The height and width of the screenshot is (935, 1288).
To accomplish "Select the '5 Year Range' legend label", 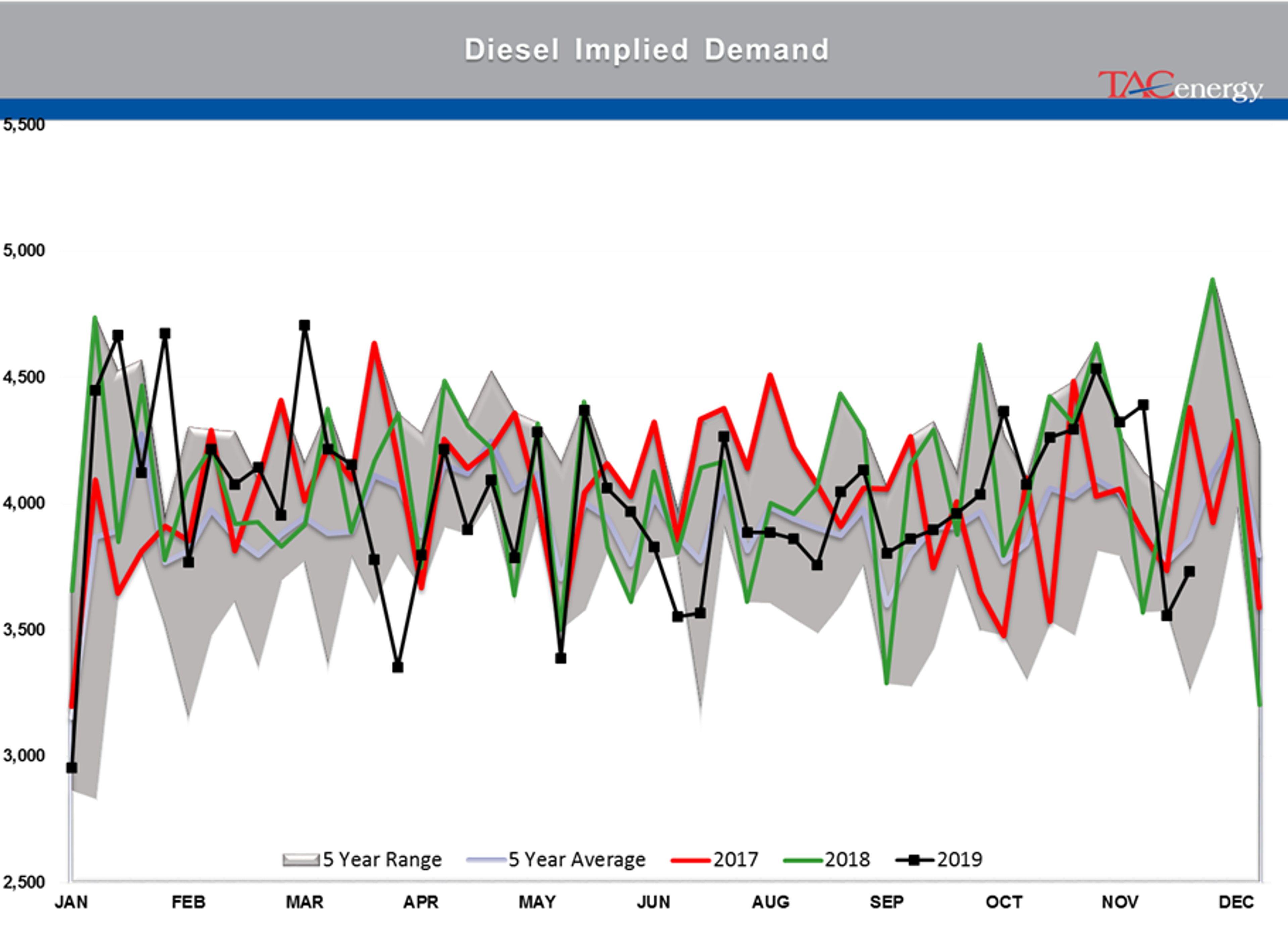I will (382, 860).
